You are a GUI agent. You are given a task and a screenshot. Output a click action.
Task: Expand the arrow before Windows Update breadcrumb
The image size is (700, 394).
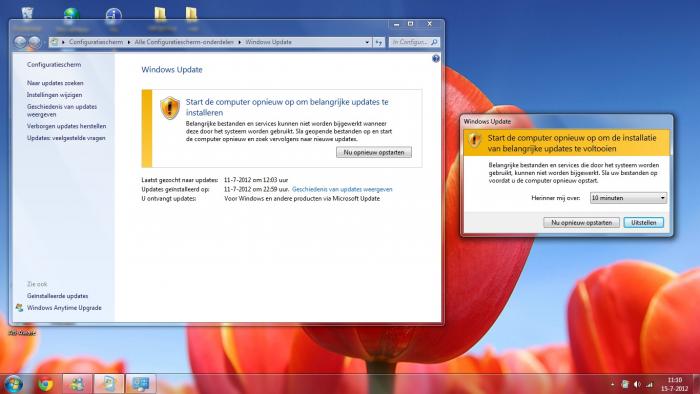(239, 42)
